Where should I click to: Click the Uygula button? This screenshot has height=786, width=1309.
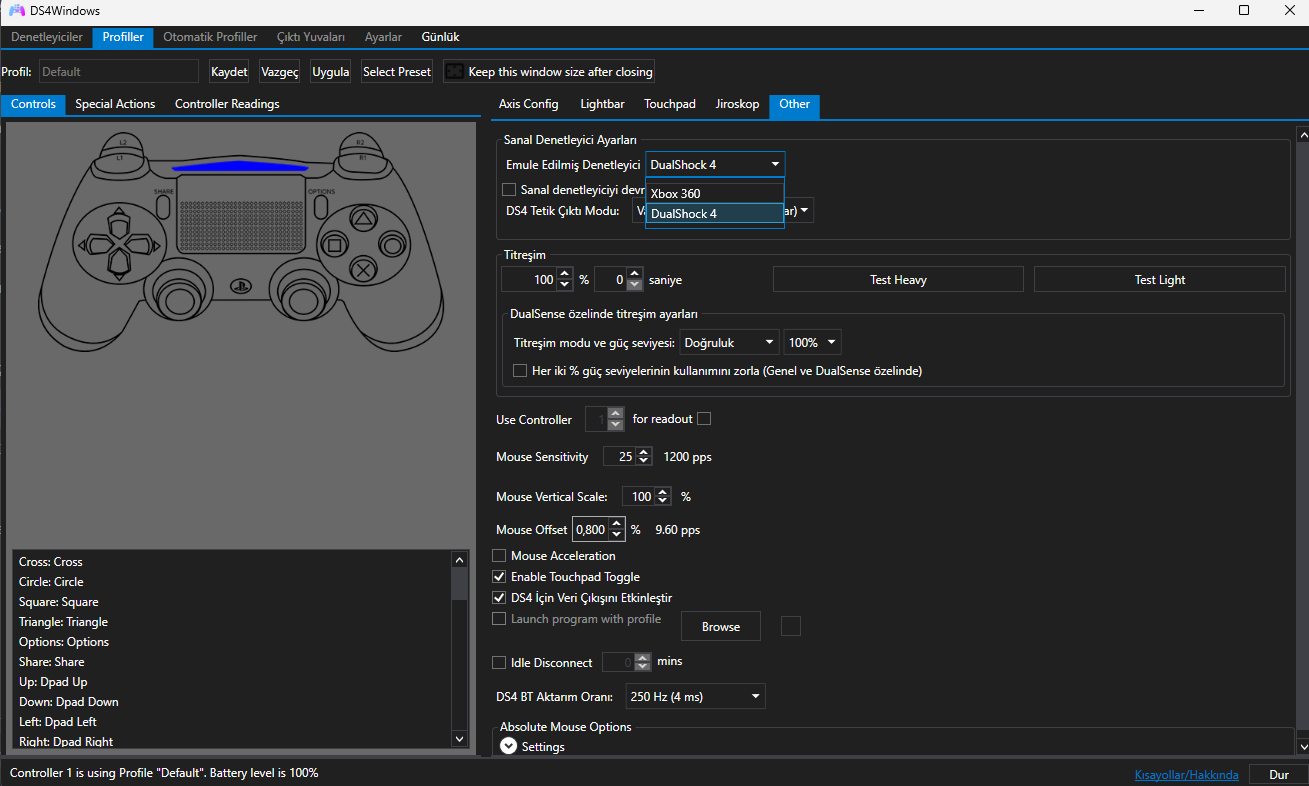click(x=331, y=72)
